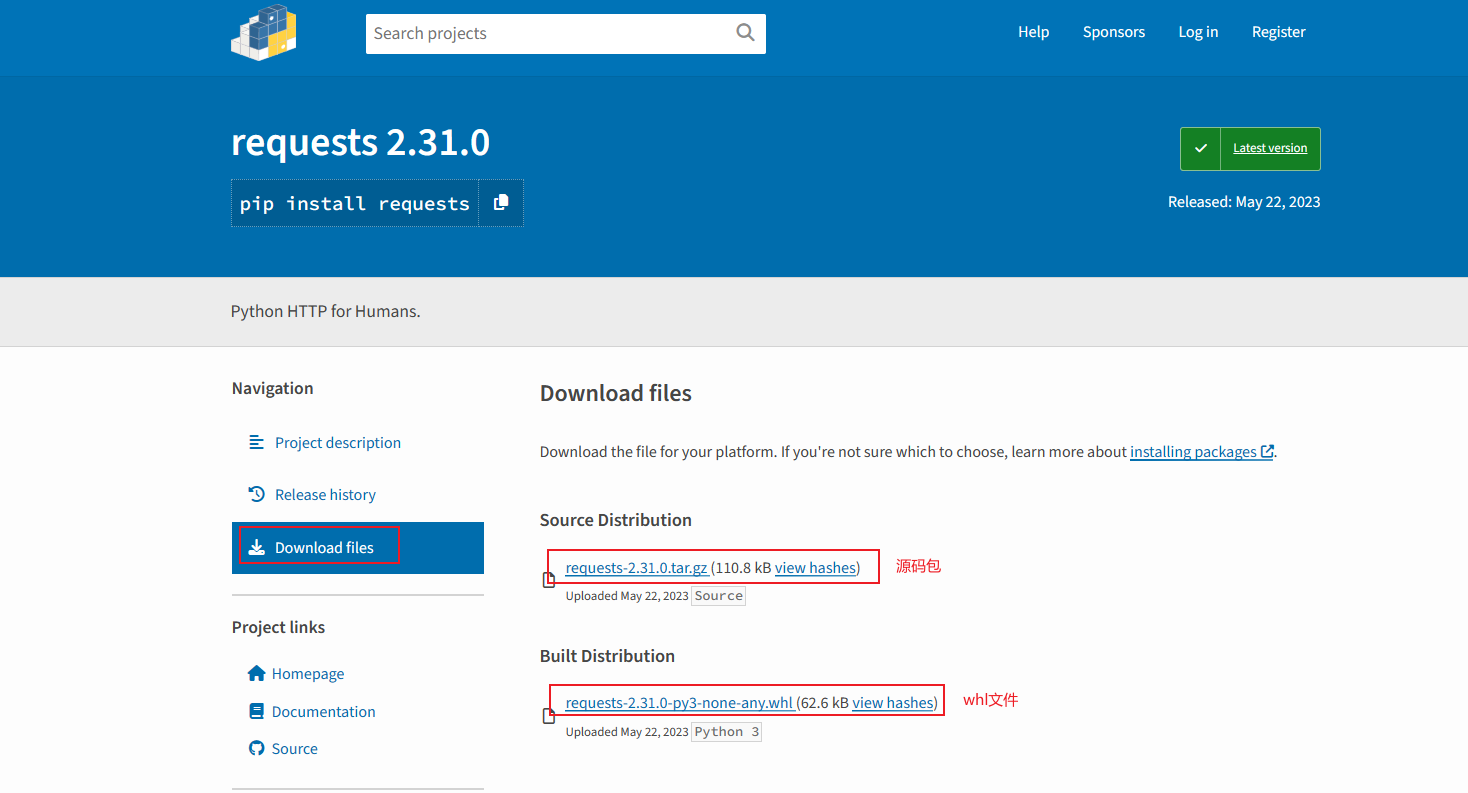Viewport: 1468px width, 793px height.
Task: Click the Python 3 tag label
Action: click(727, 732)
